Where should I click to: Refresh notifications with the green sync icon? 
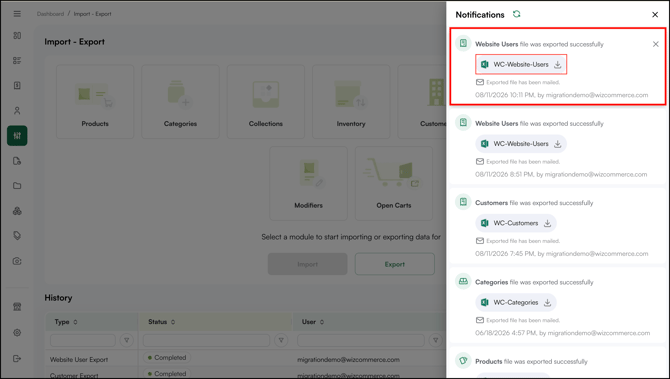click(x=517, y=14)
